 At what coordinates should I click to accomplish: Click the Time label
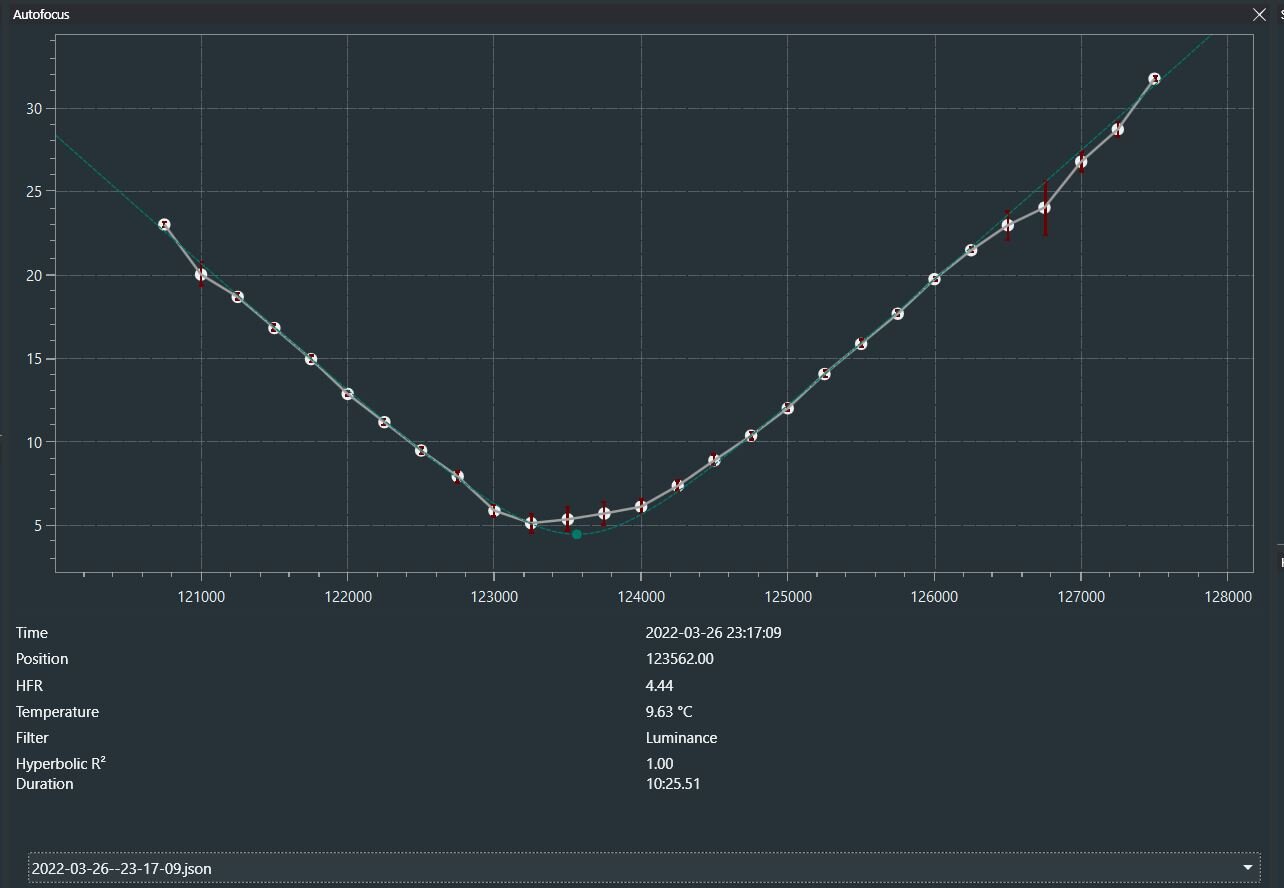[32, 633]
